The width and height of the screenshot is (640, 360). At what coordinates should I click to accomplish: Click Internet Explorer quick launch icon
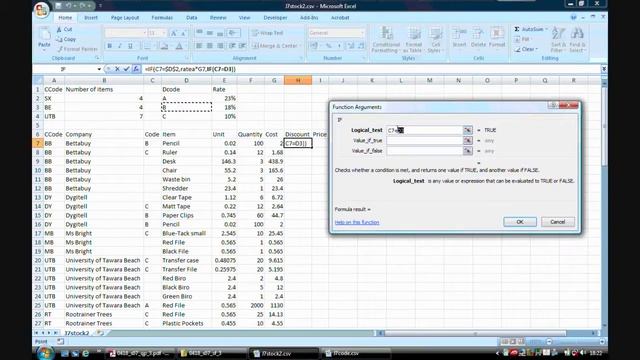point(86,353)
